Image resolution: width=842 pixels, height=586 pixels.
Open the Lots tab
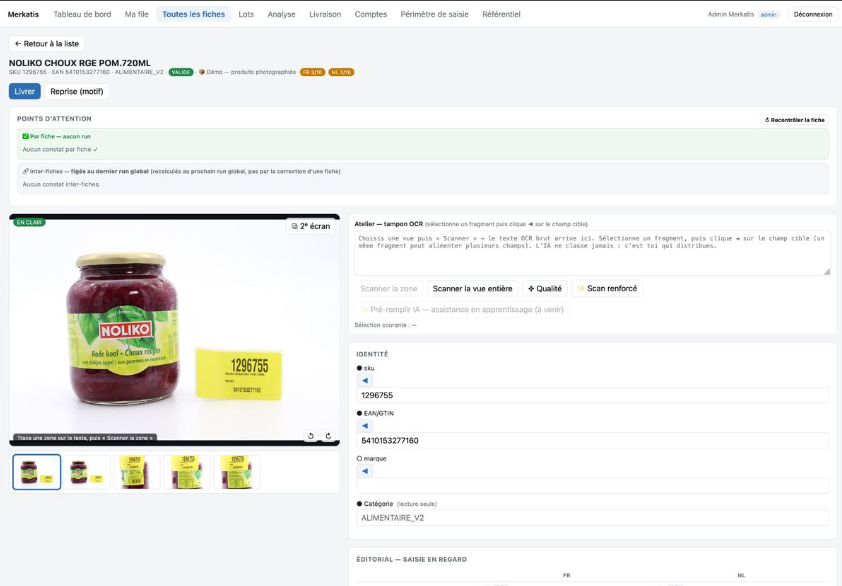pos(246,15)
